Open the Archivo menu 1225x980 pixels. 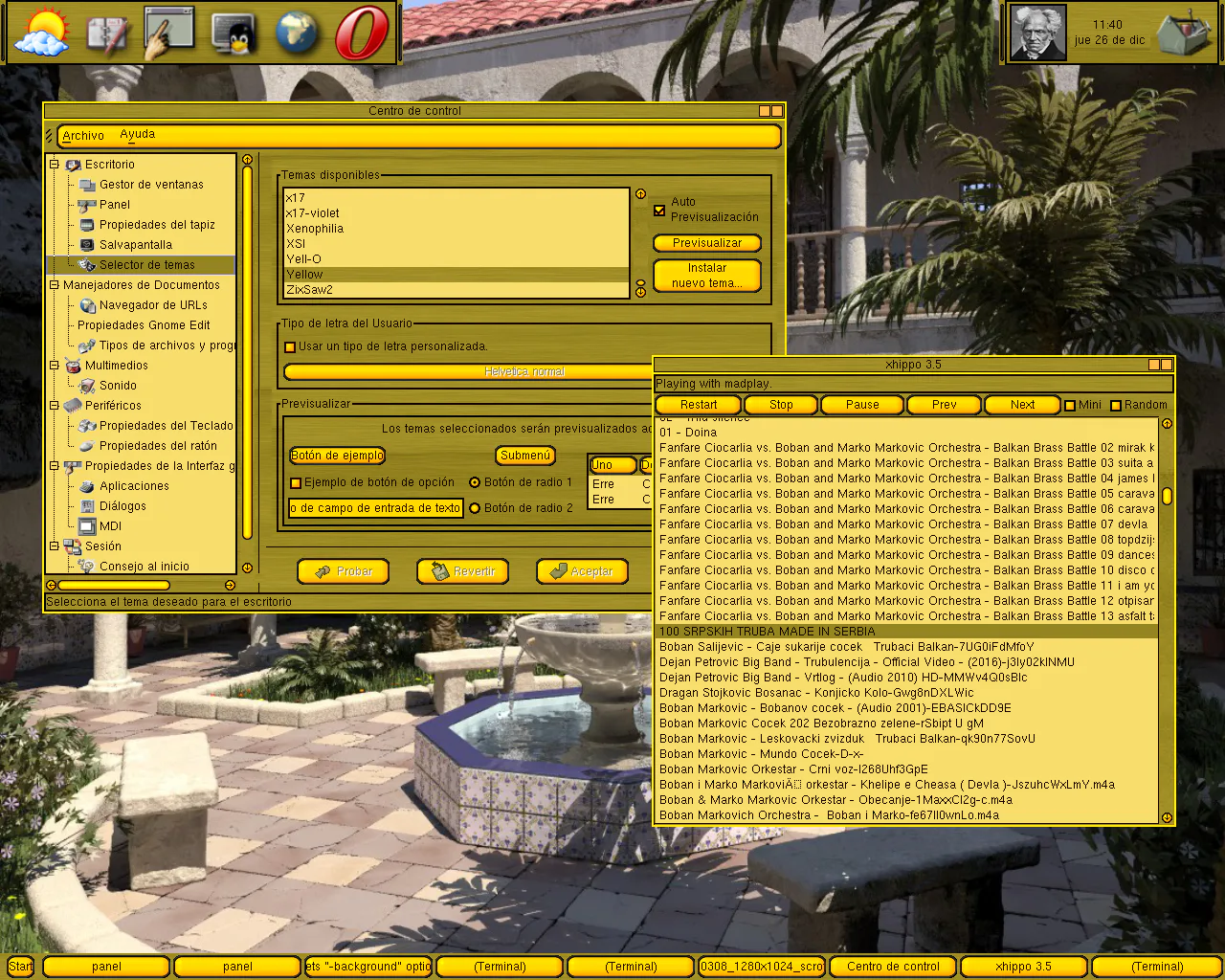(83, 136)
